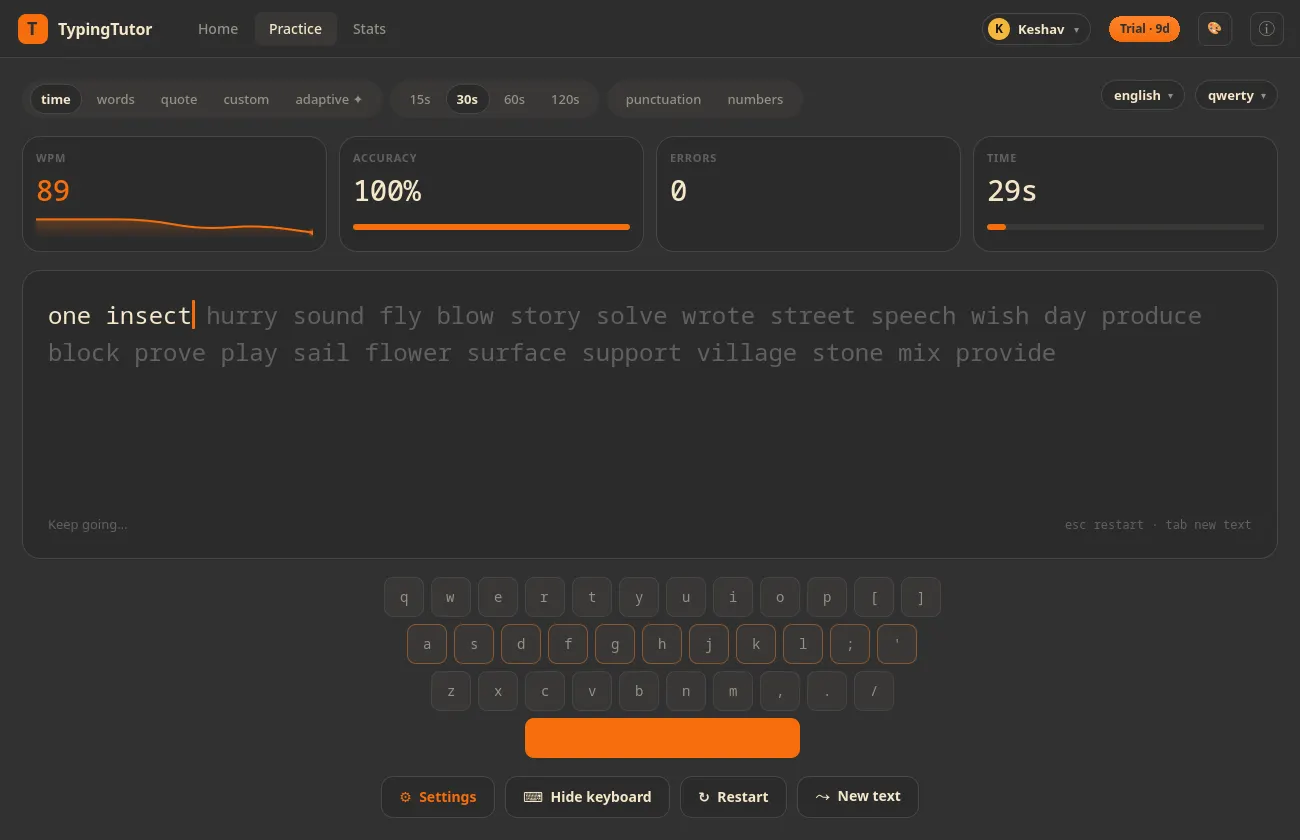Click the 'u' key on keyboard
Screen dimensions: 1300x840
point(686,598)
